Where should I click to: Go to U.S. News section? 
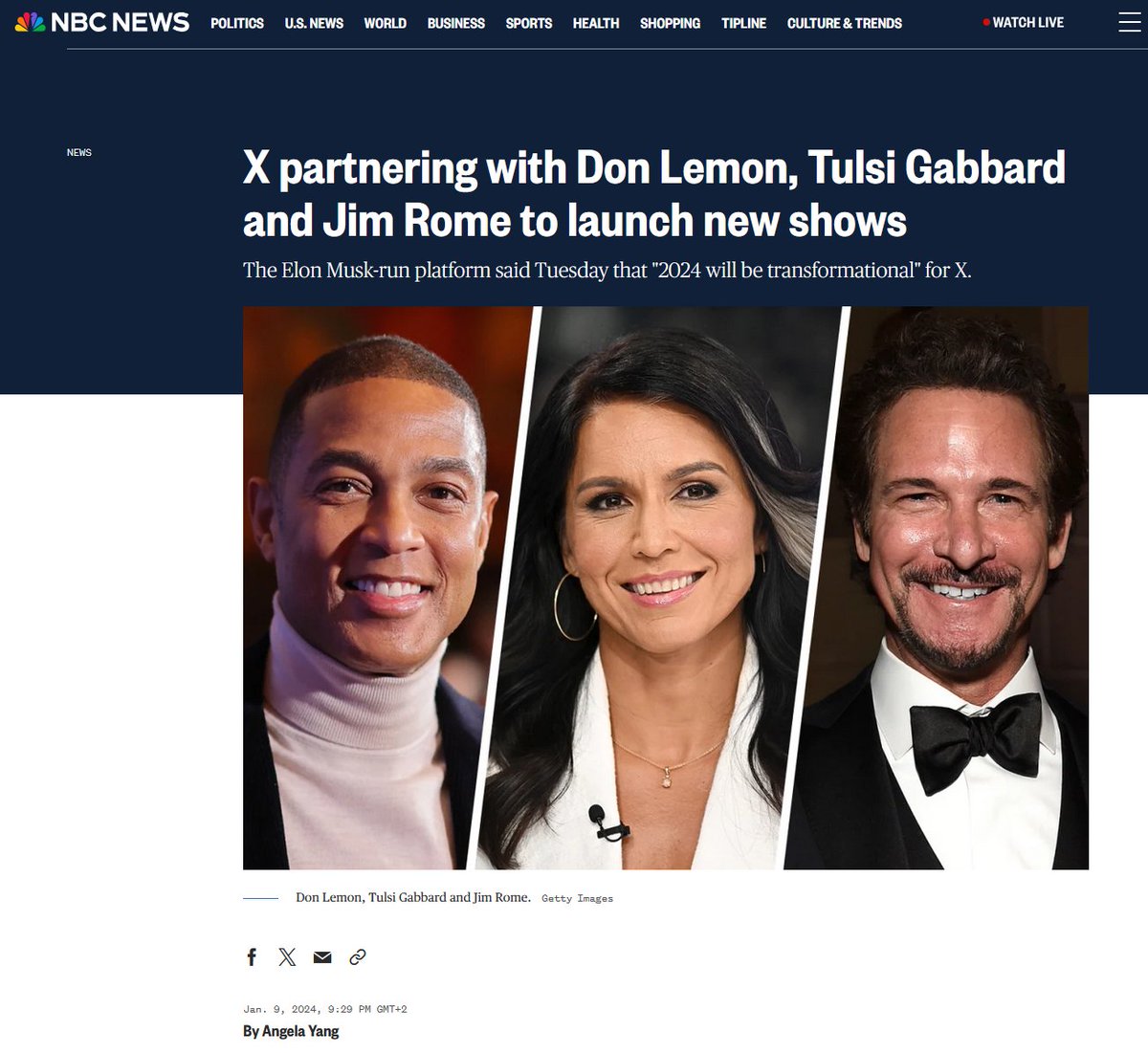coord(314,23)
